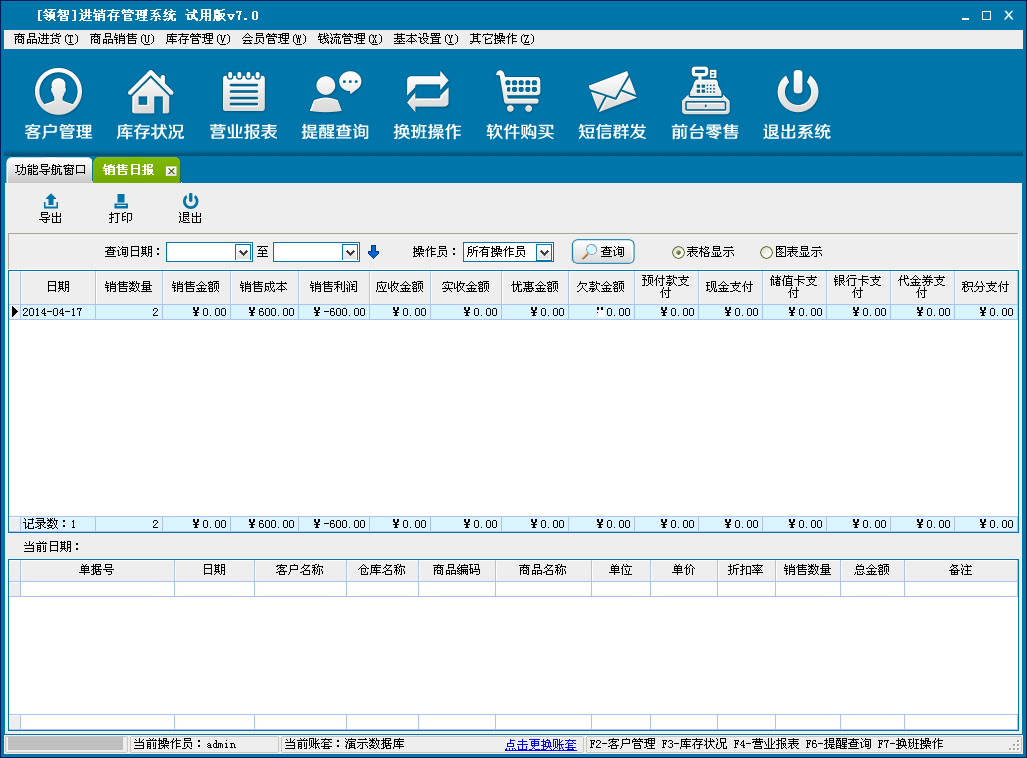Switch to 功能导航窗口 tab
The height and width of the screenshot is (758, 1027).
coord(50,170)
